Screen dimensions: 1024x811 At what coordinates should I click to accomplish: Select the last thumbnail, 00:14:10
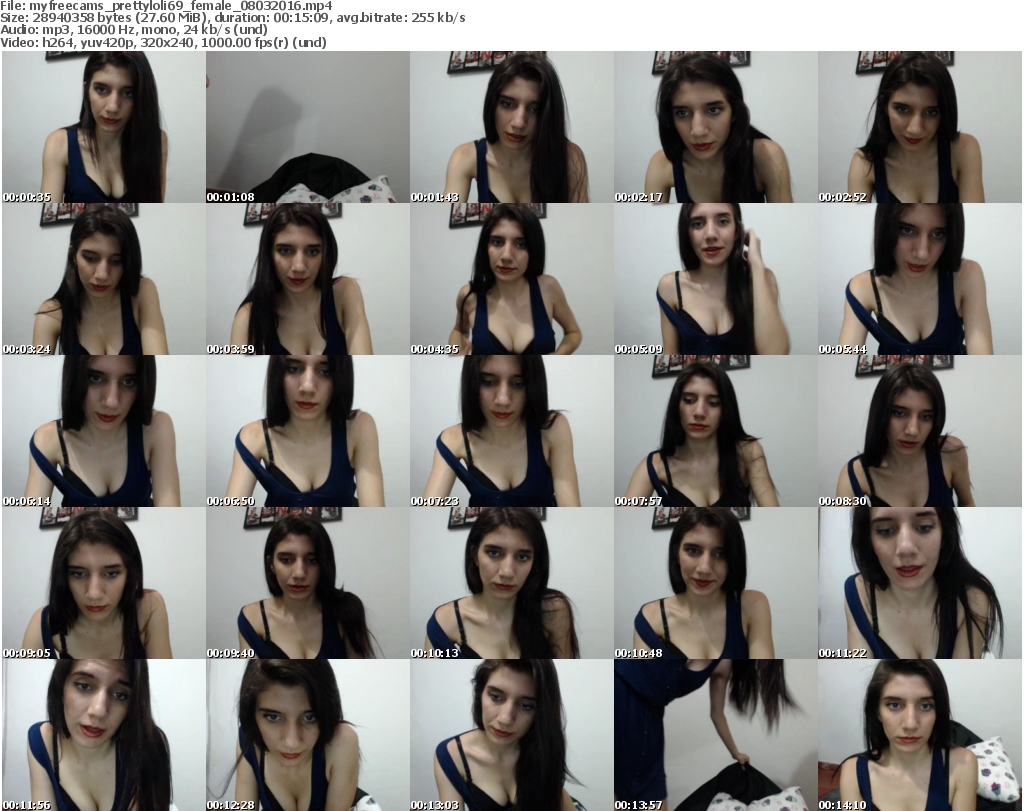(920, 735)
